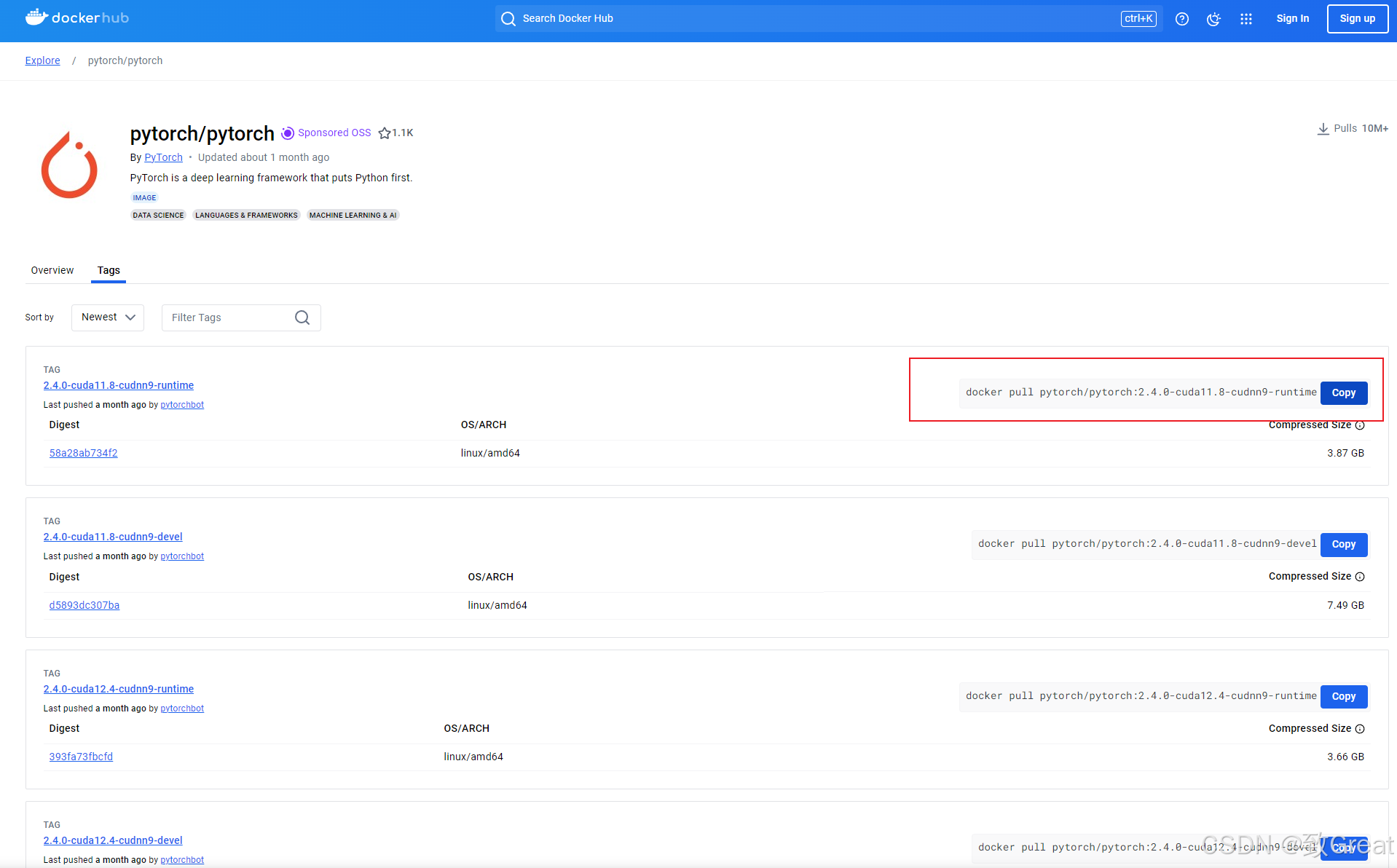Viewport: 1397px width, 868px height.
Task: Click pytorchbot under the cuda12.4-cudnn9-devel tag
Action: pos(182,860)
